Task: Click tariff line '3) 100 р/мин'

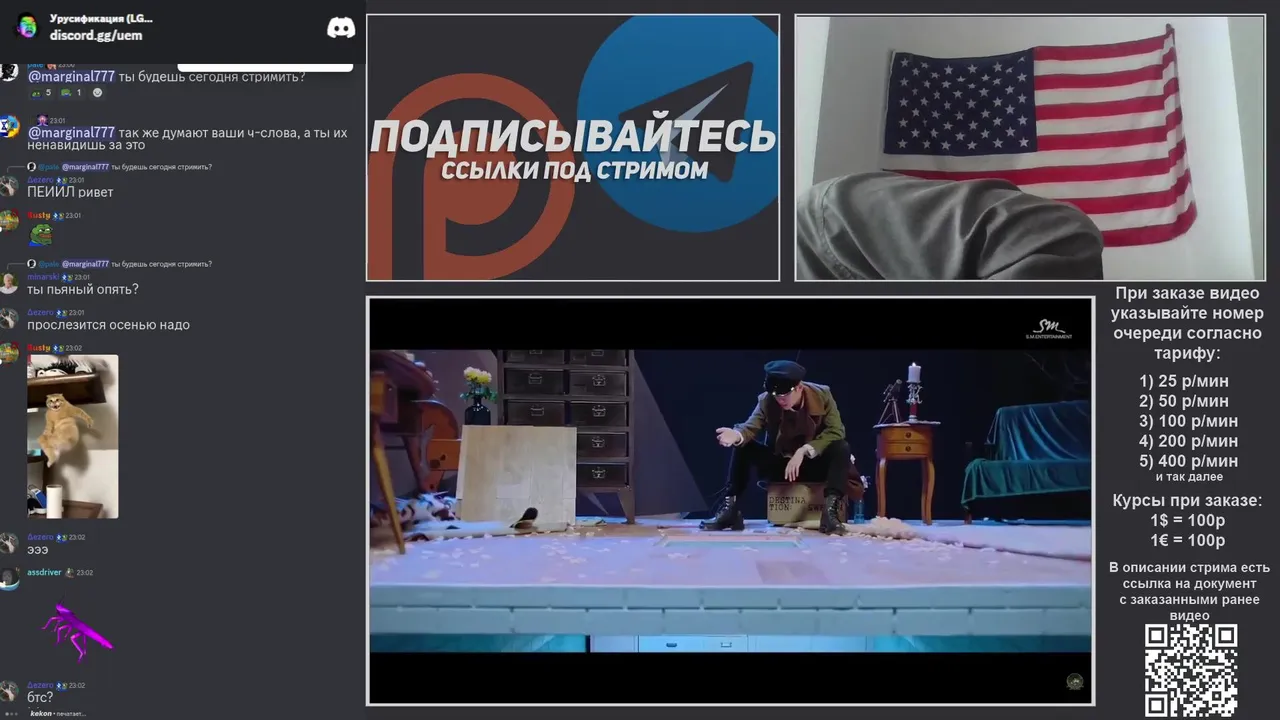Action: point(1188,421)
